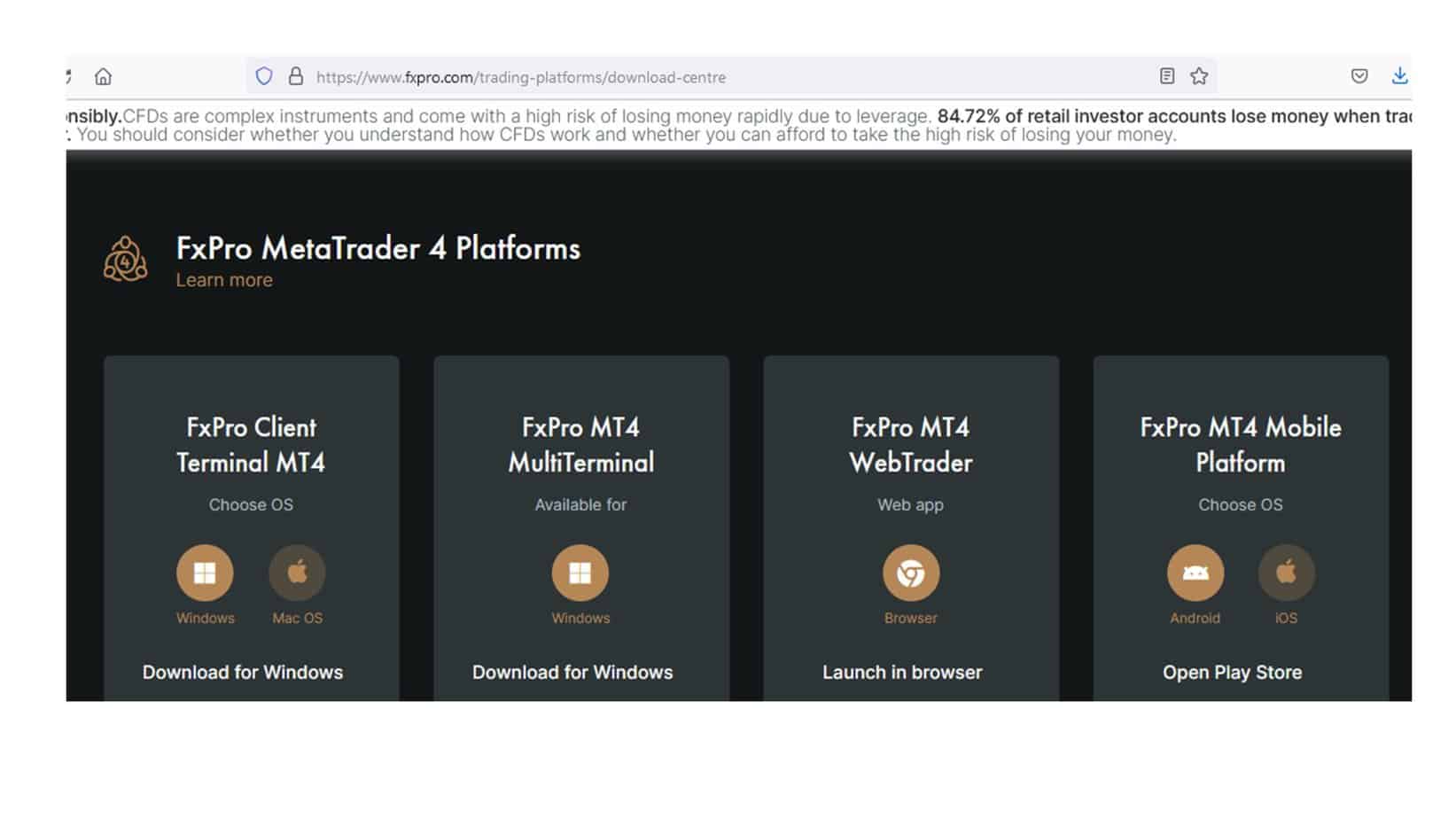
Task: Select iOS icon under MT4 Mobile Platform
Action: pos(1287,573)
